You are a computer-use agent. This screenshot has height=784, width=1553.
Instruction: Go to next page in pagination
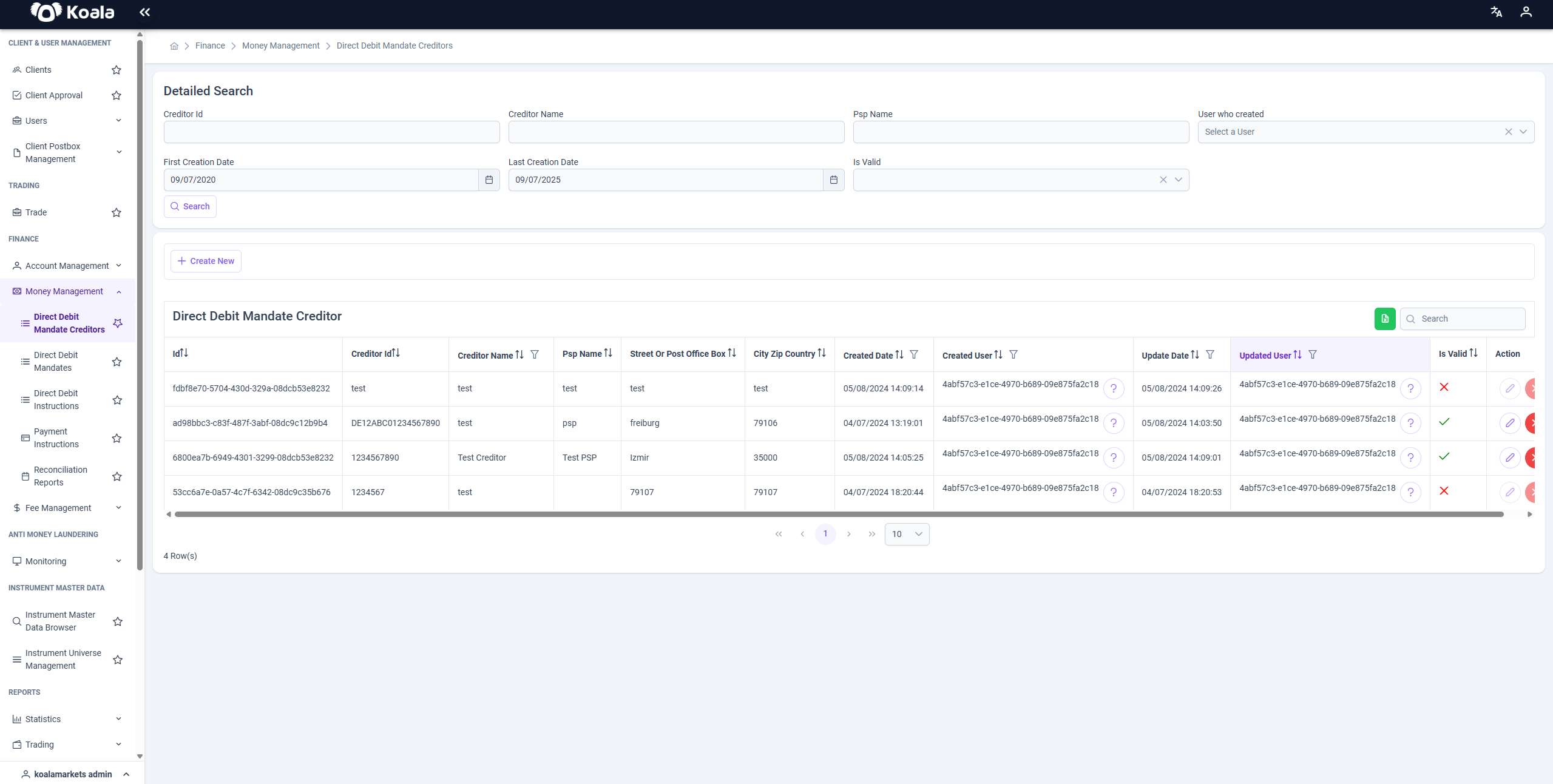pos(849,534)
